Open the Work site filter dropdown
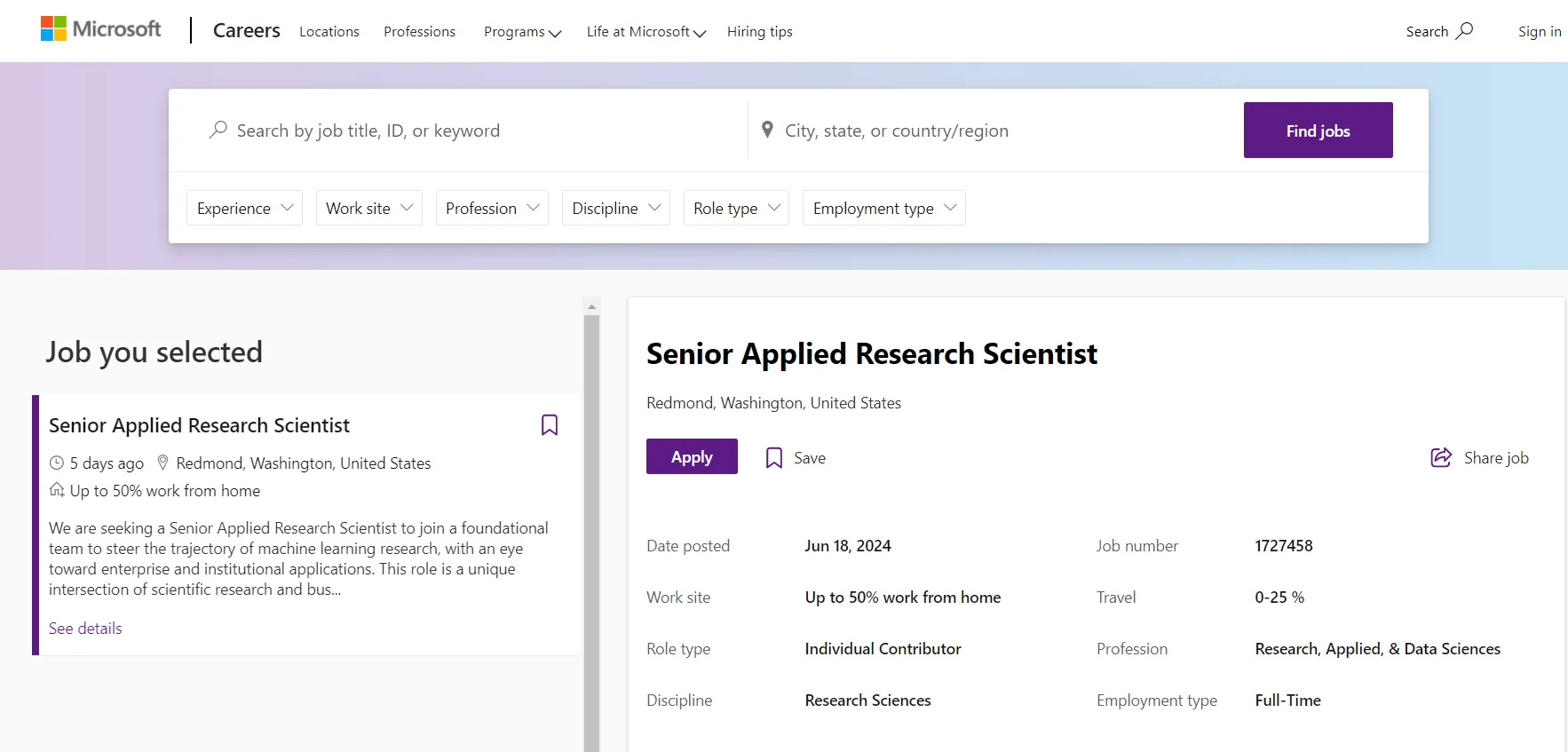Image resolution: width=1568 pixels, height=752 pixels. click(x=369, y=208)
